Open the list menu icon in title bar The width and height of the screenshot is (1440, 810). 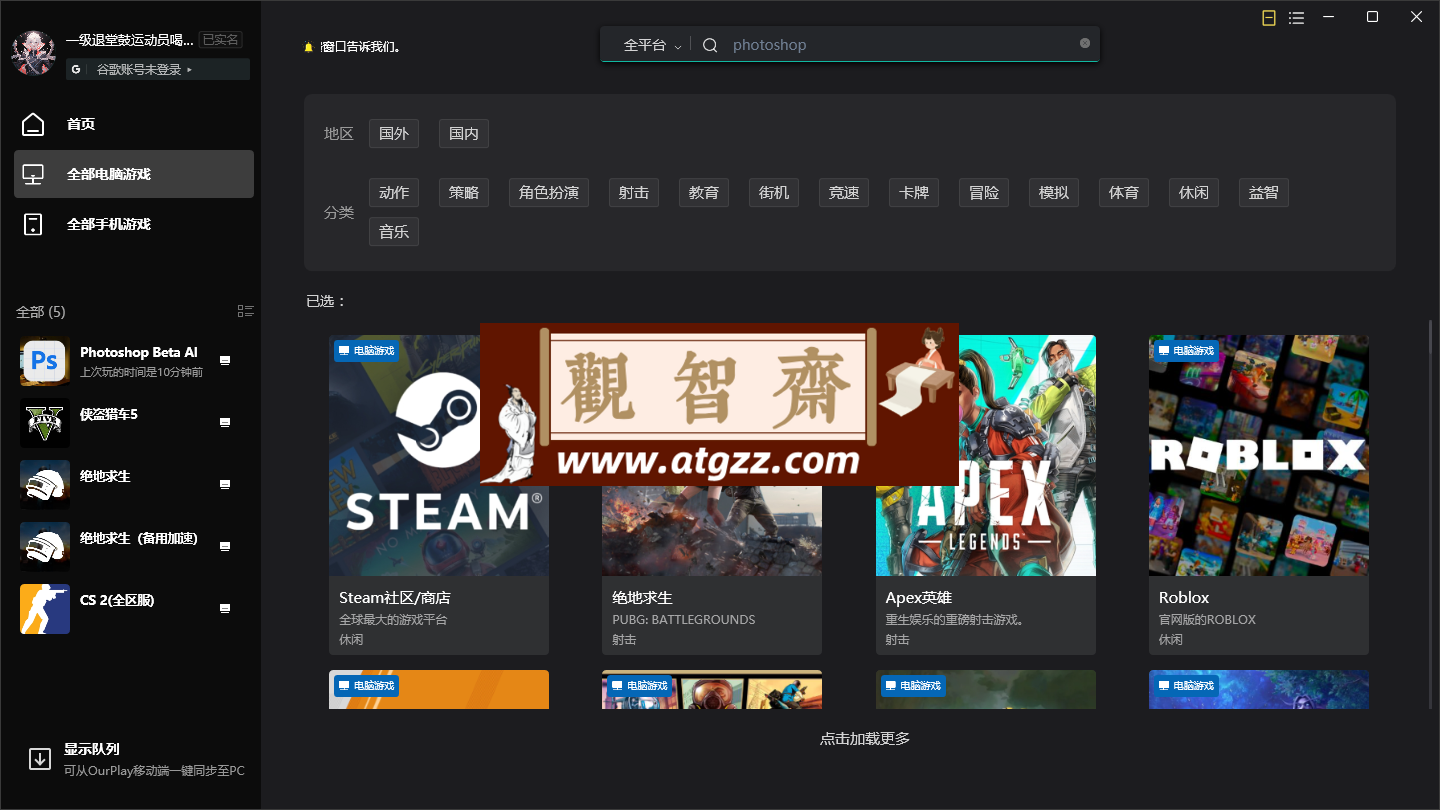click(x=1296, y=18)
